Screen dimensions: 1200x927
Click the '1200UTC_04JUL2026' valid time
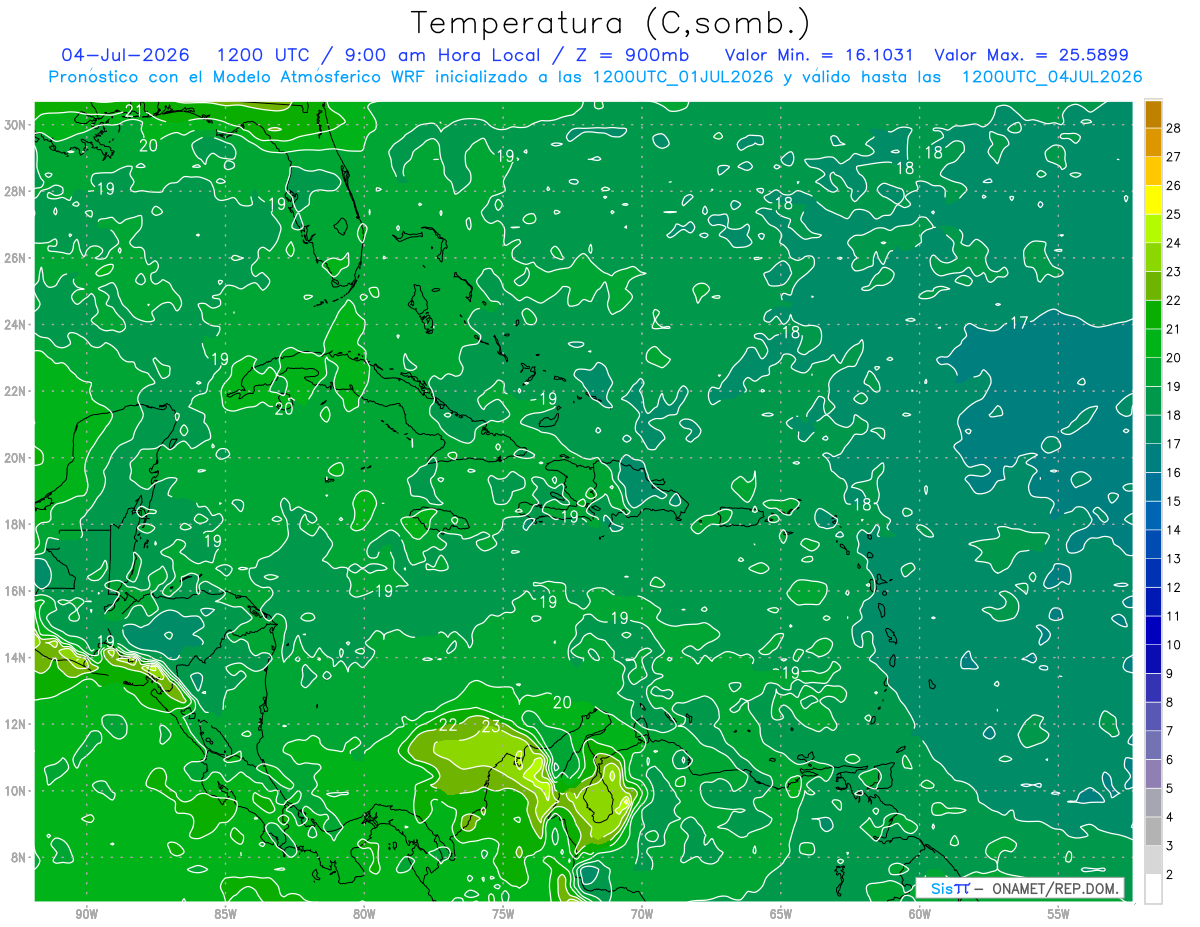[1052, 77]
